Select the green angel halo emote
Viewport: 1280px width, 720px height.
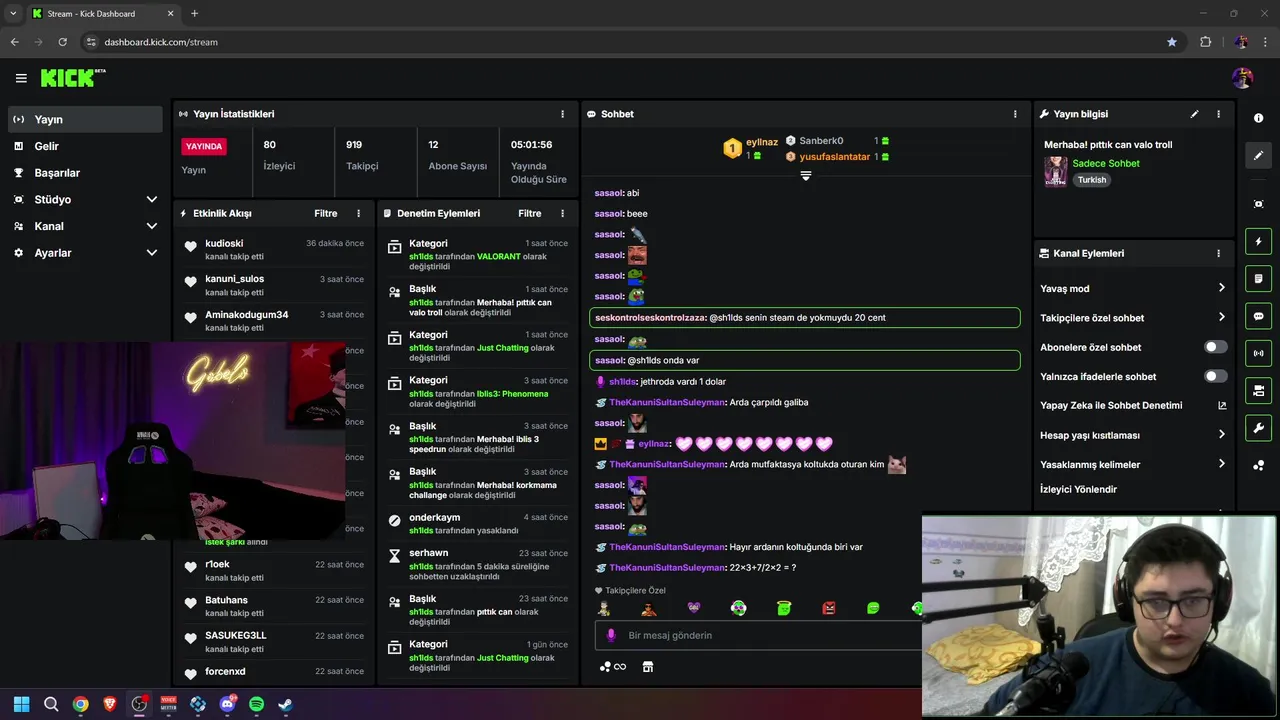[784, 607]
